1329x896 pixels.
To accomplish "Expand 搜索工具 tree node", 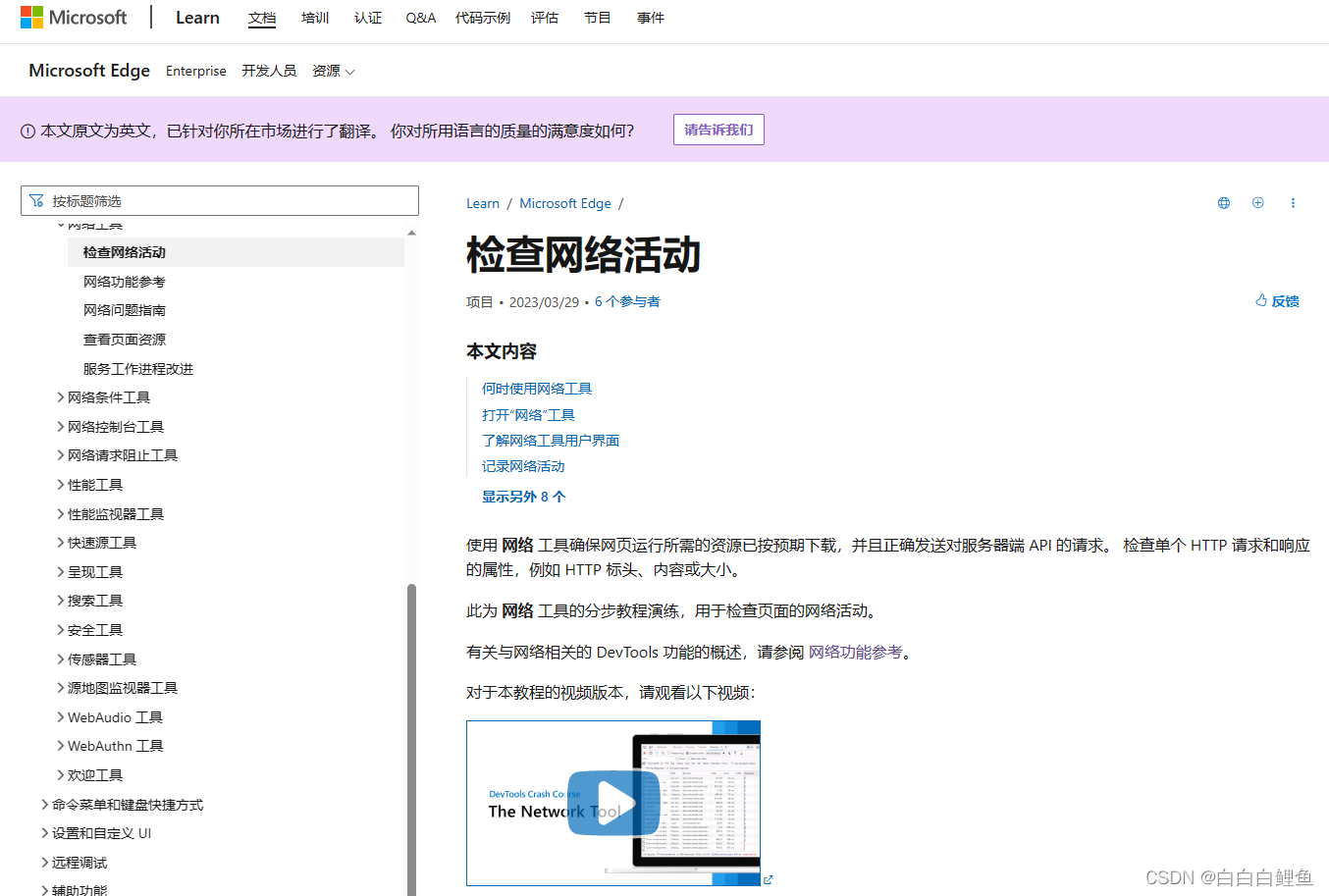I will (61, 601).
